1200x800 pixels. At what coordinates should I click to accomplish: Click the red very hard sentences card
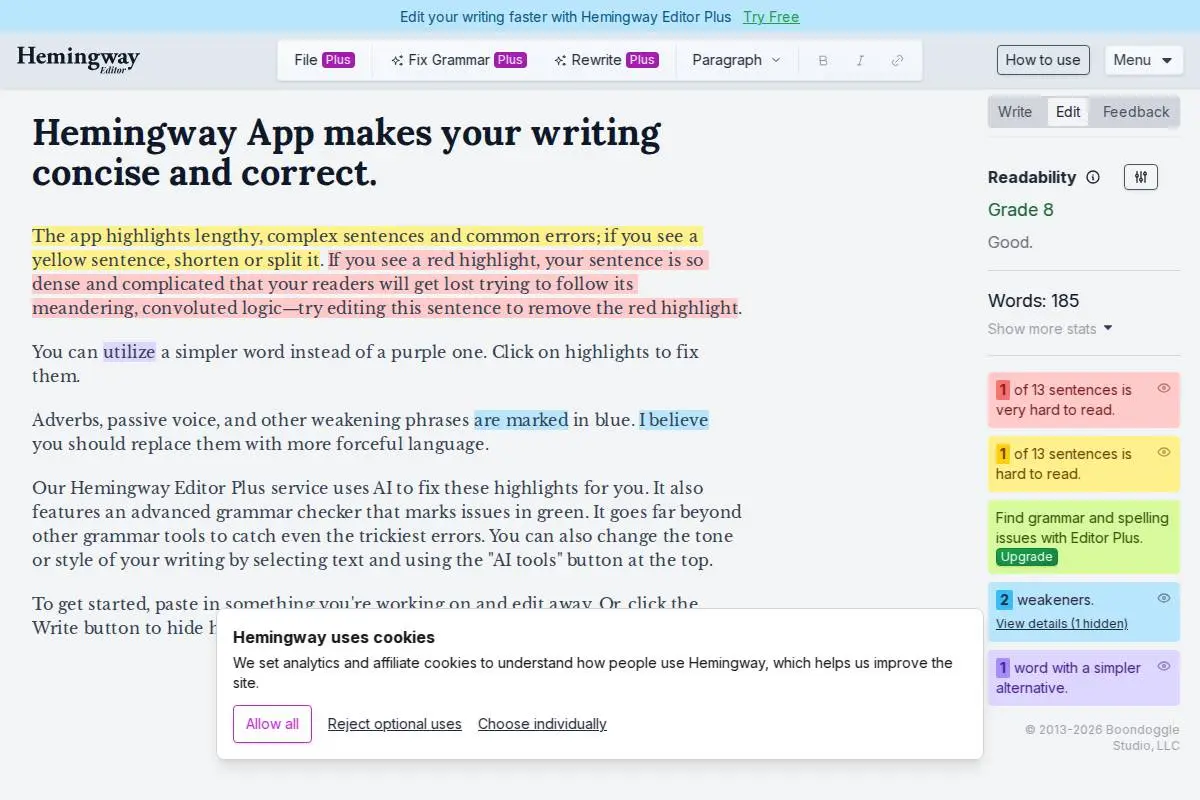1084,400
